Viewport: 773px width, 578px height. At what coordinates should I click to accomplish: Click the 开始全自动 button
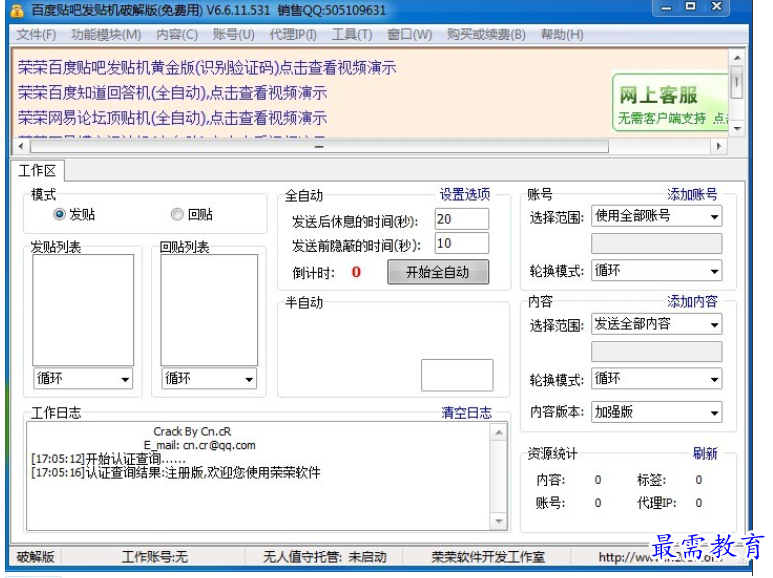point(438,272)
